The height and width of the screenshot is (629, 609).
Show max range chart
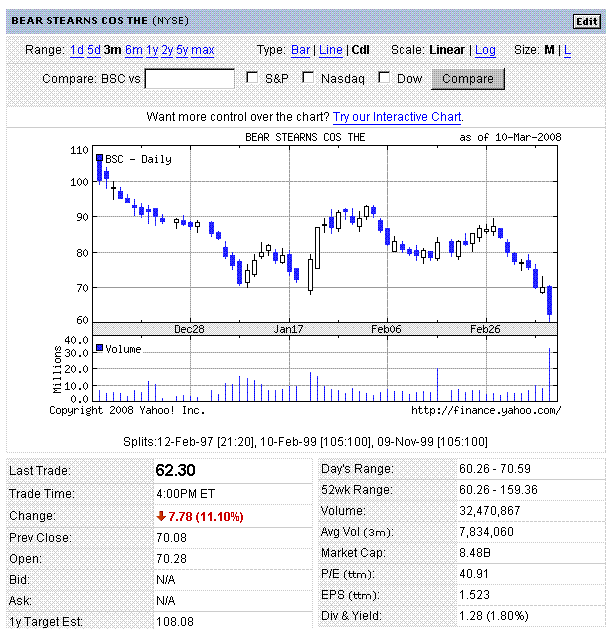coord(203,50)
